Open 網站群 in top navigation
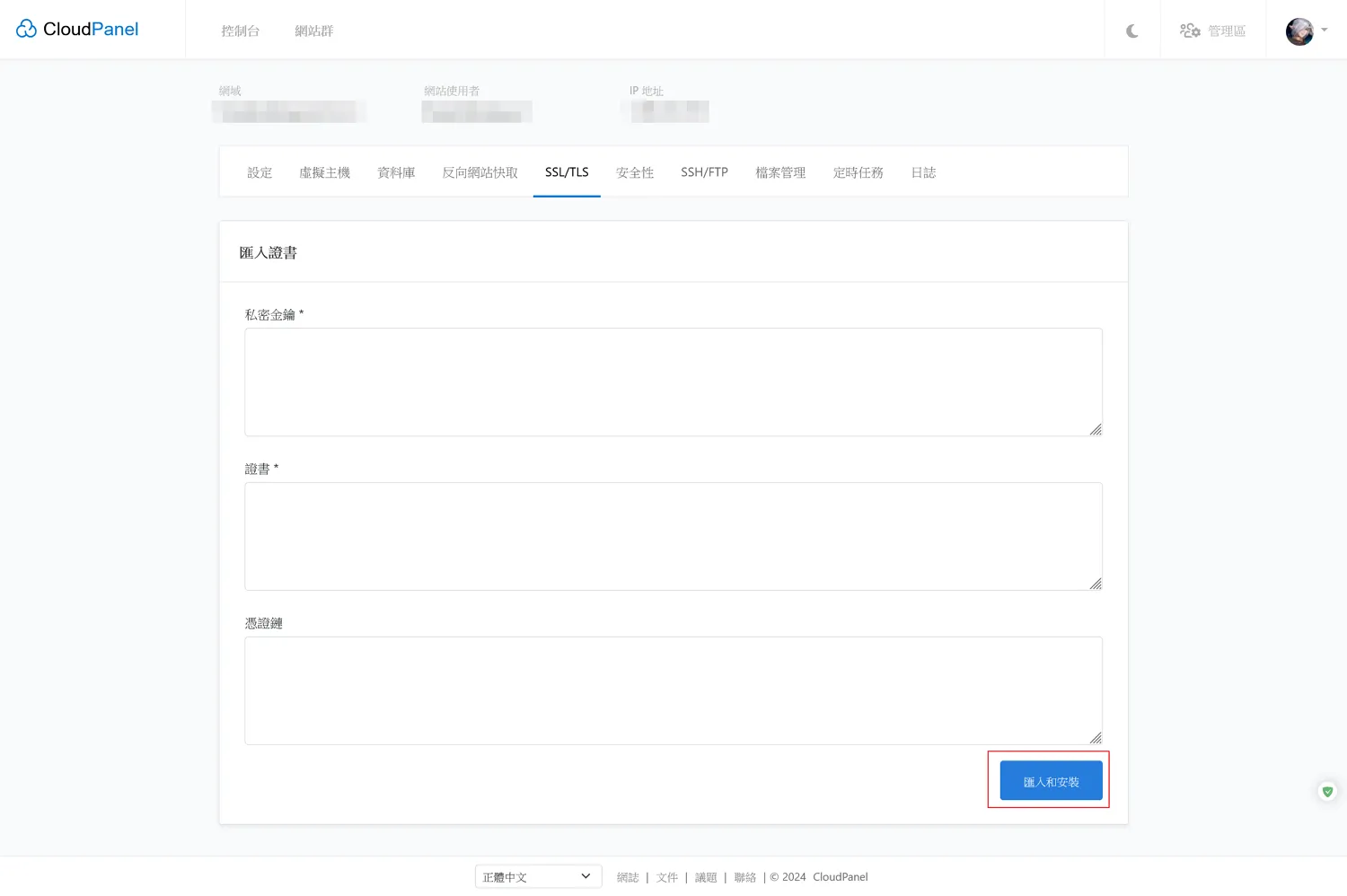Screen dimensions: 1347x896 point(313,31)
